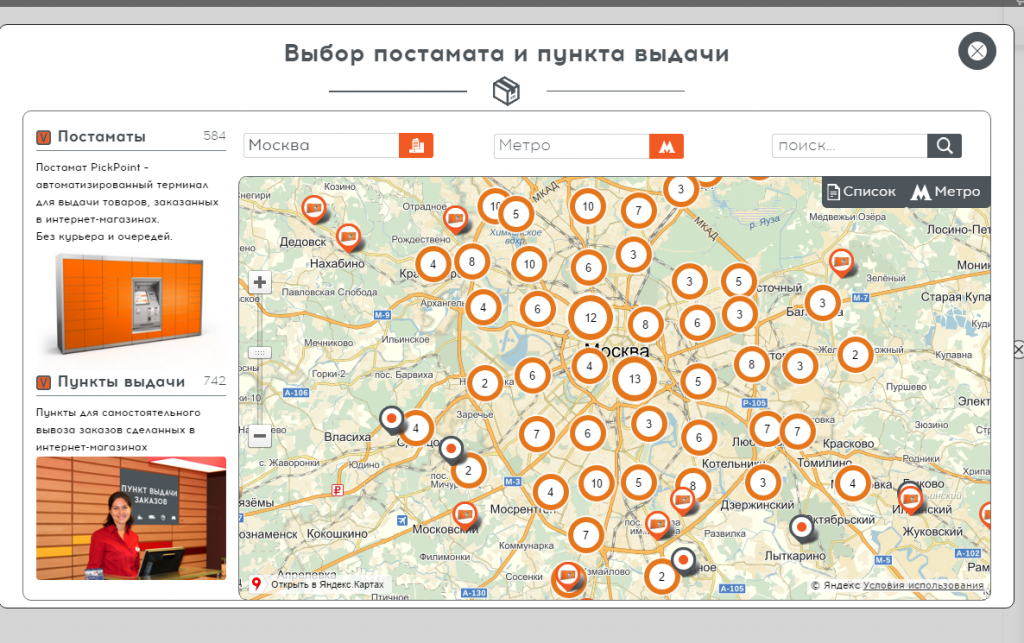Click the map zoom slider handle
The width and height of the screenshot is (1024, 643).
coord(260,353)
